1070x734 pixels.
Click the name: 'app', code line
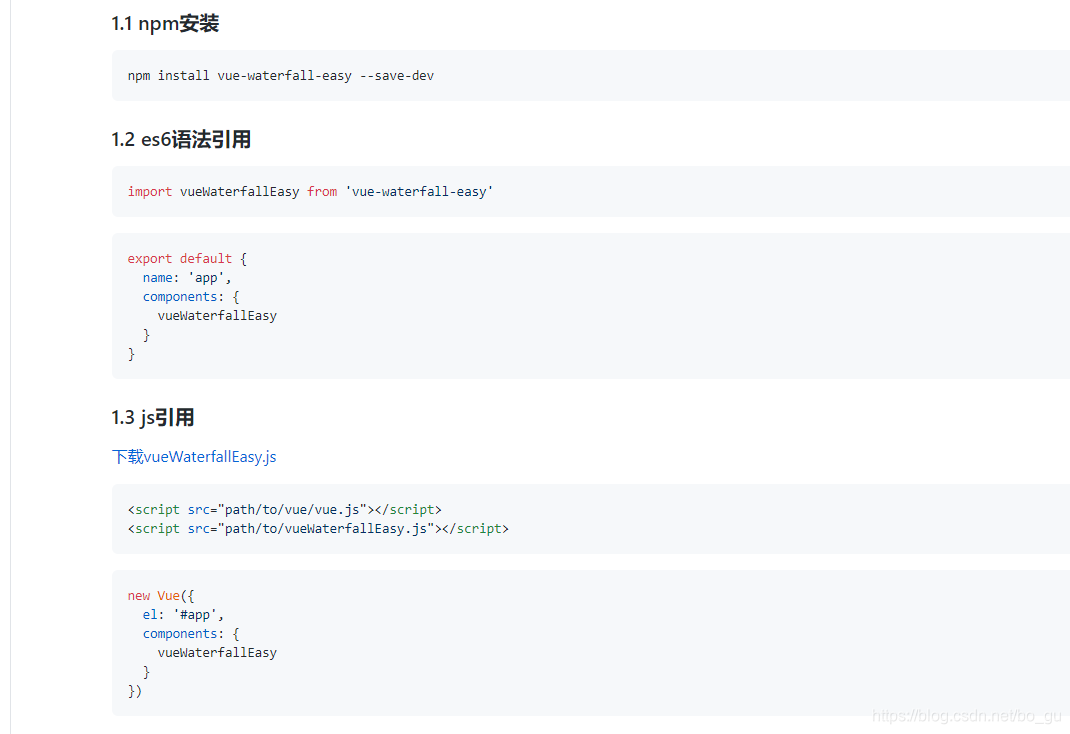coord(187,278)
